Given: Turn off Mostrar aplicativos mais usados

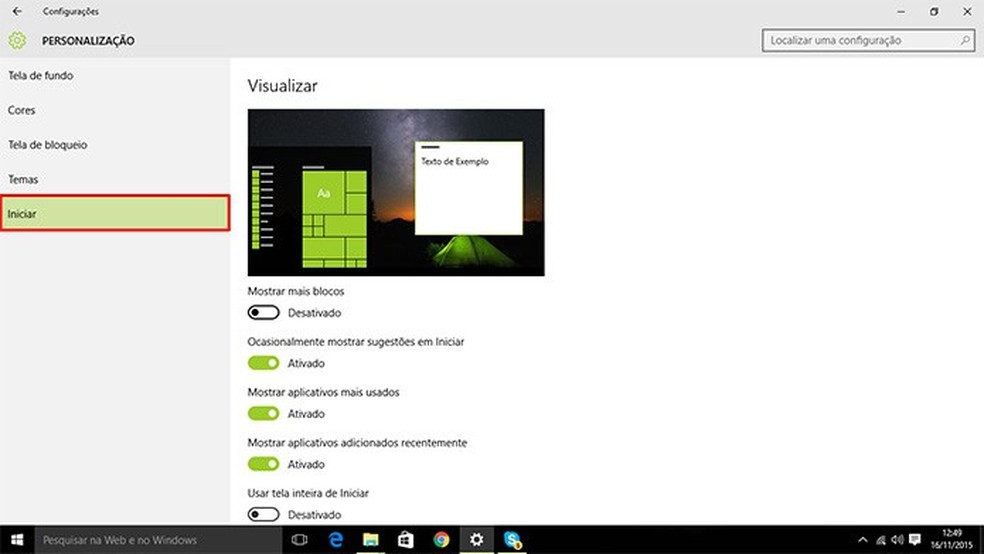Looking at the screenshot, I should tap(264, 413).
